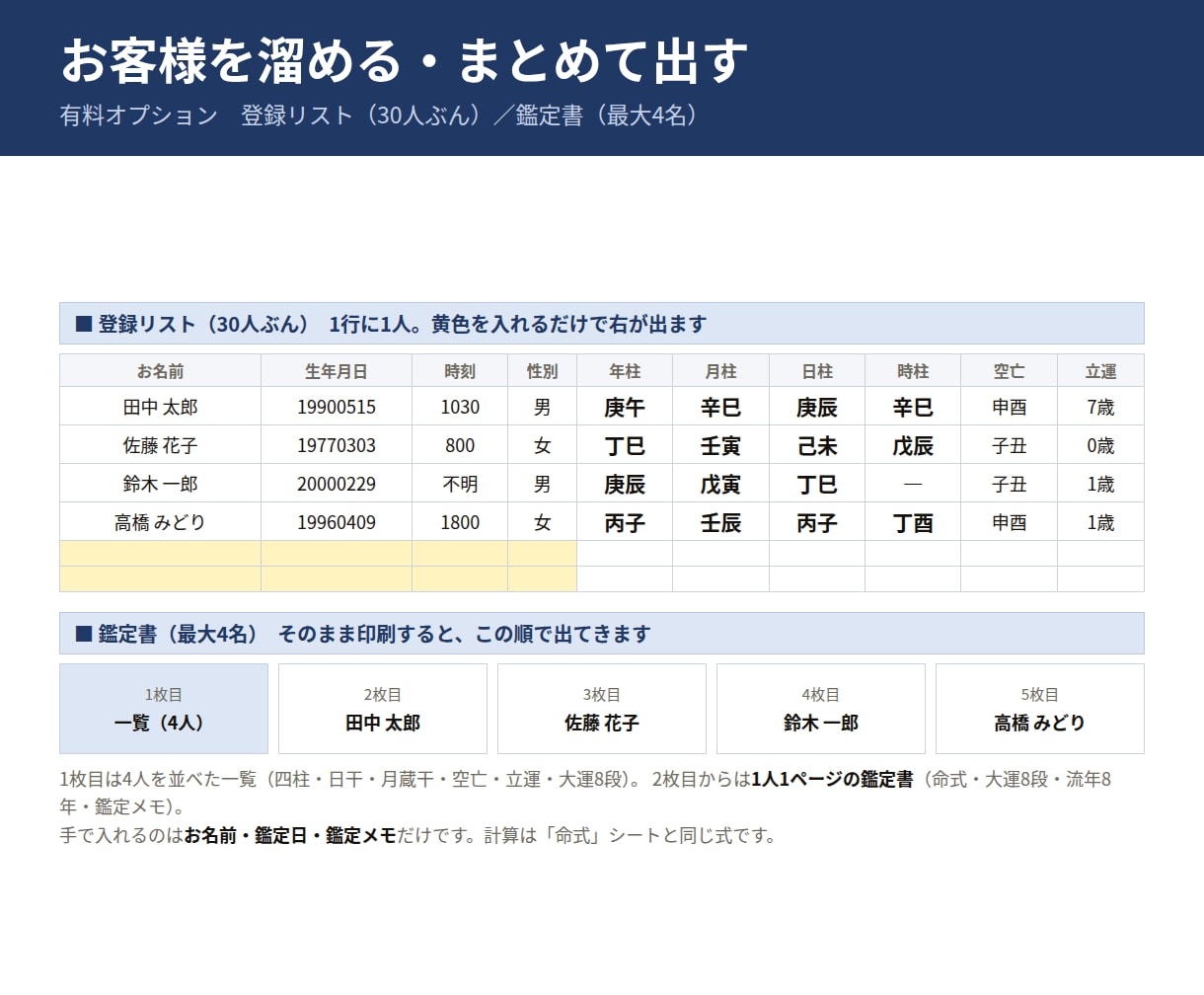Select the name cell 鈴木 一郎 in list
The height and width of the screenshot is (995, 1204).
[161, 484]
